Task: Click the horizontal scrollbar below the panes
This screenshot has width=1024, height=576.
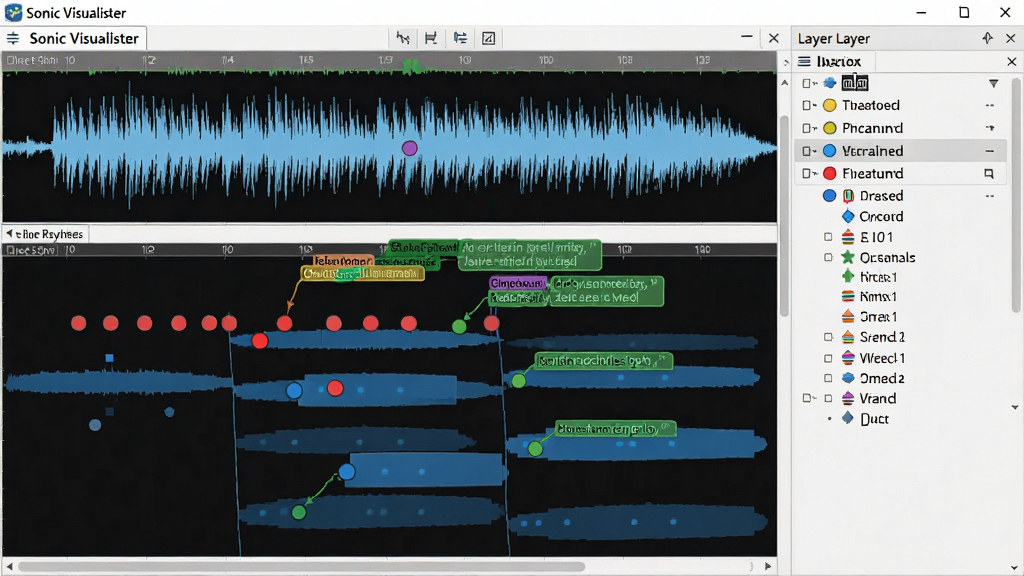Action: (x=302, y=566)
